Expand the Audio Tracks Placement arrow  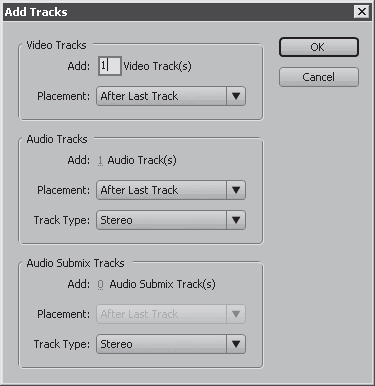236,190
